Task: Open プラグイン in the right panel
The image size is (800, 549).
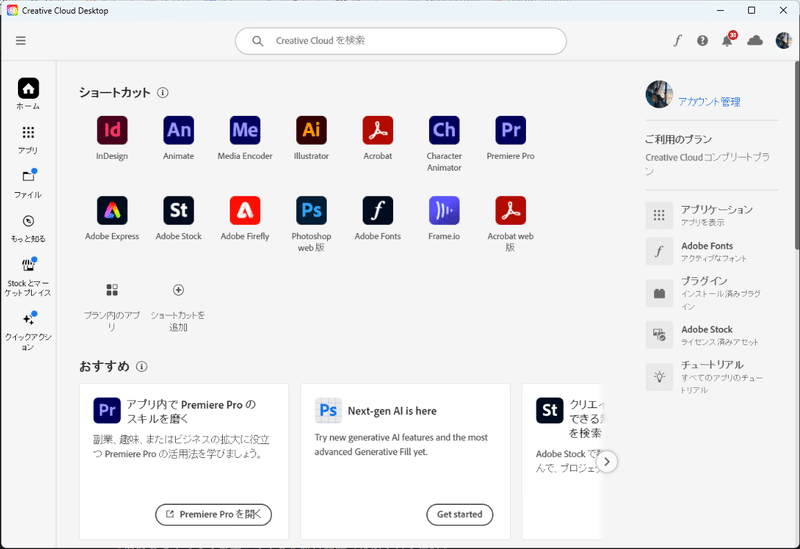Action: (712, 293)
